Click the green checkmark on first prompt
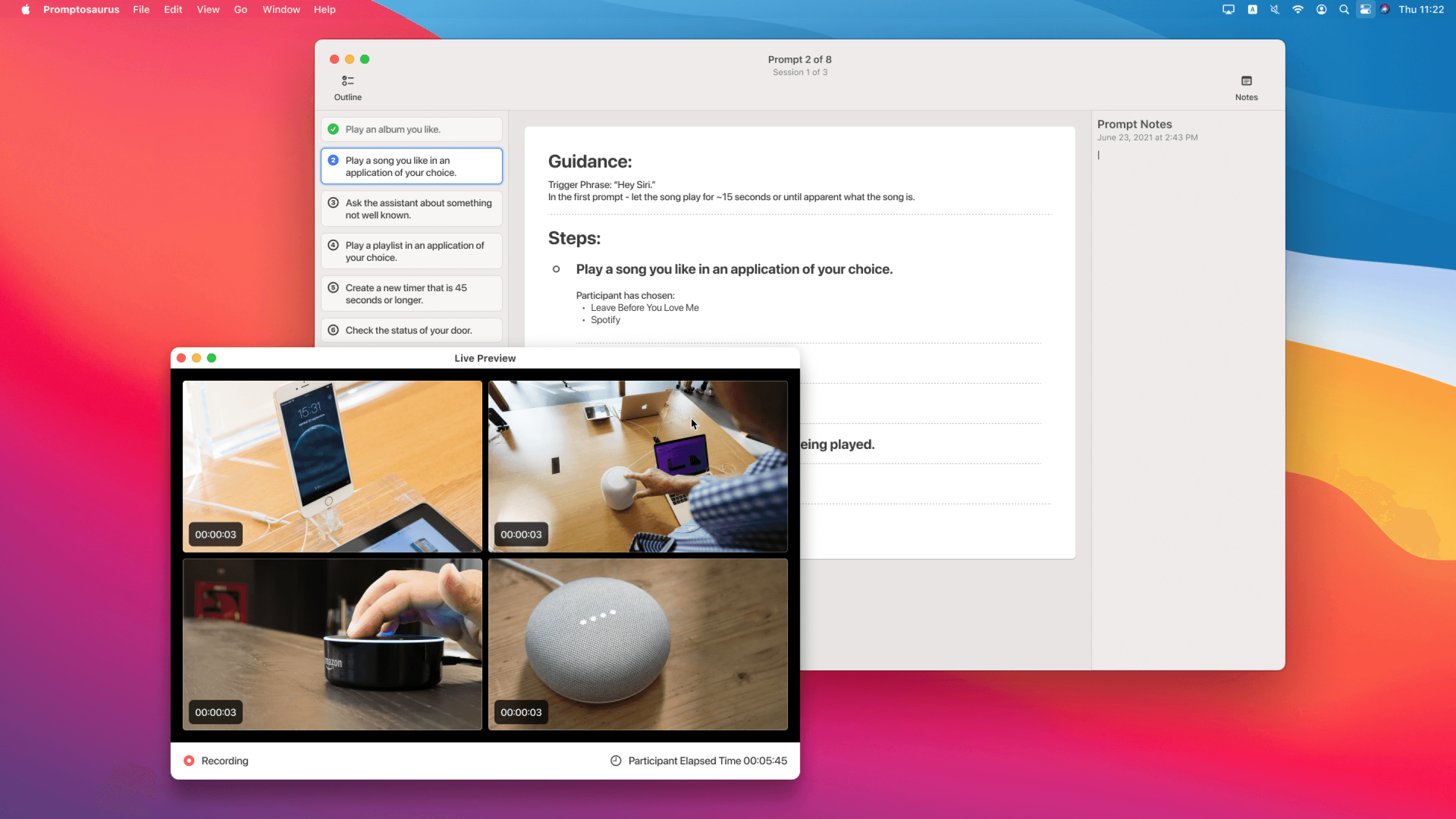 tap(334, 129)
